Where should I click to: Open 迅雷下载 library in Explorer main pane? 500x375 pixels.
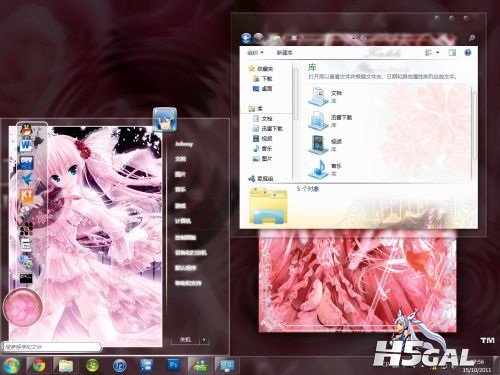[330, 120]
